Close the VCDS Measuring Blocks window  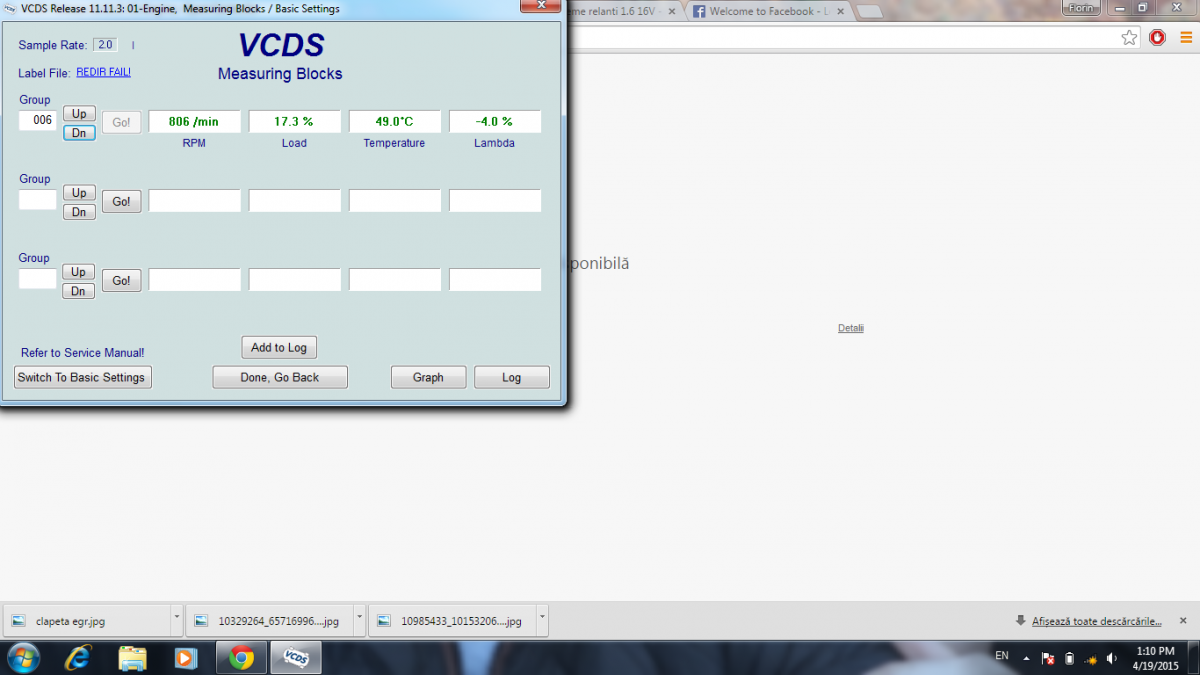click(541, 4)
